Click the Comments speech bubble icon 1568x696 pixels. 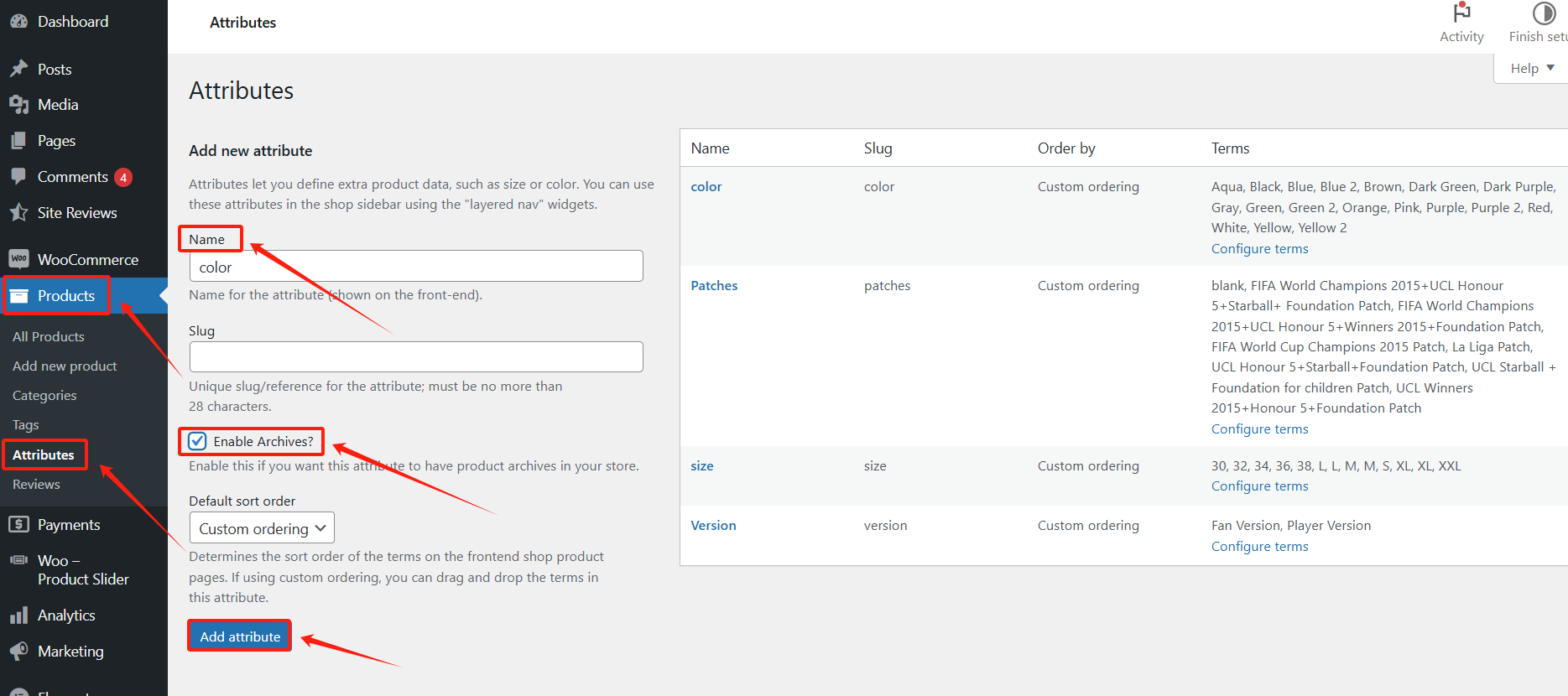coord(18,177)
